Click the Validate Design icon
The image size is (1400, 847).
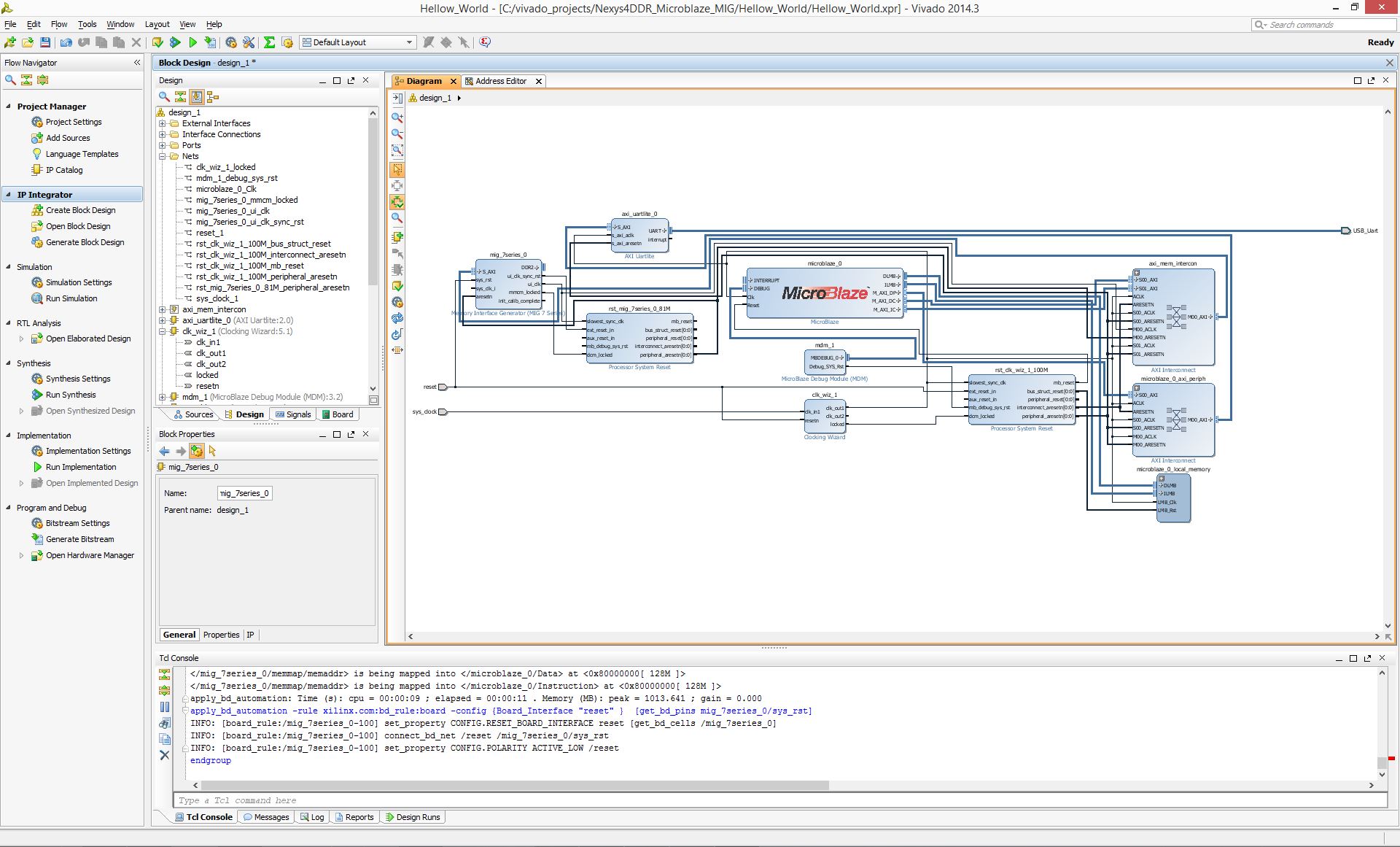397,286
